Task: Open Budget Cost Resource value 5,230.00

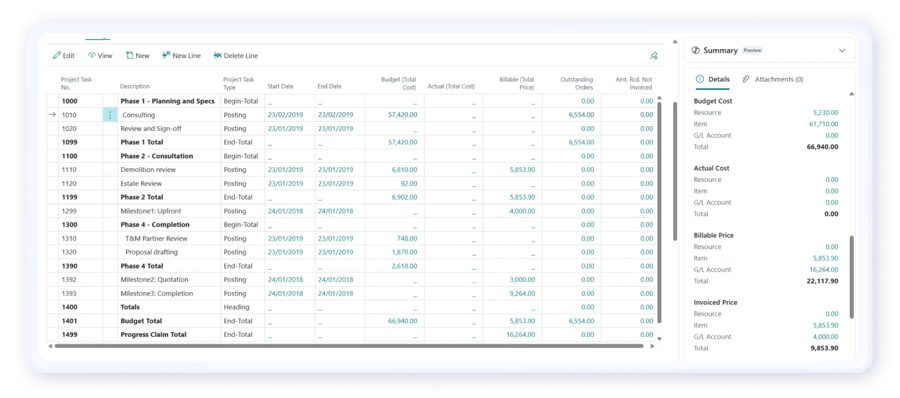Action: click(x=825, y=113)
